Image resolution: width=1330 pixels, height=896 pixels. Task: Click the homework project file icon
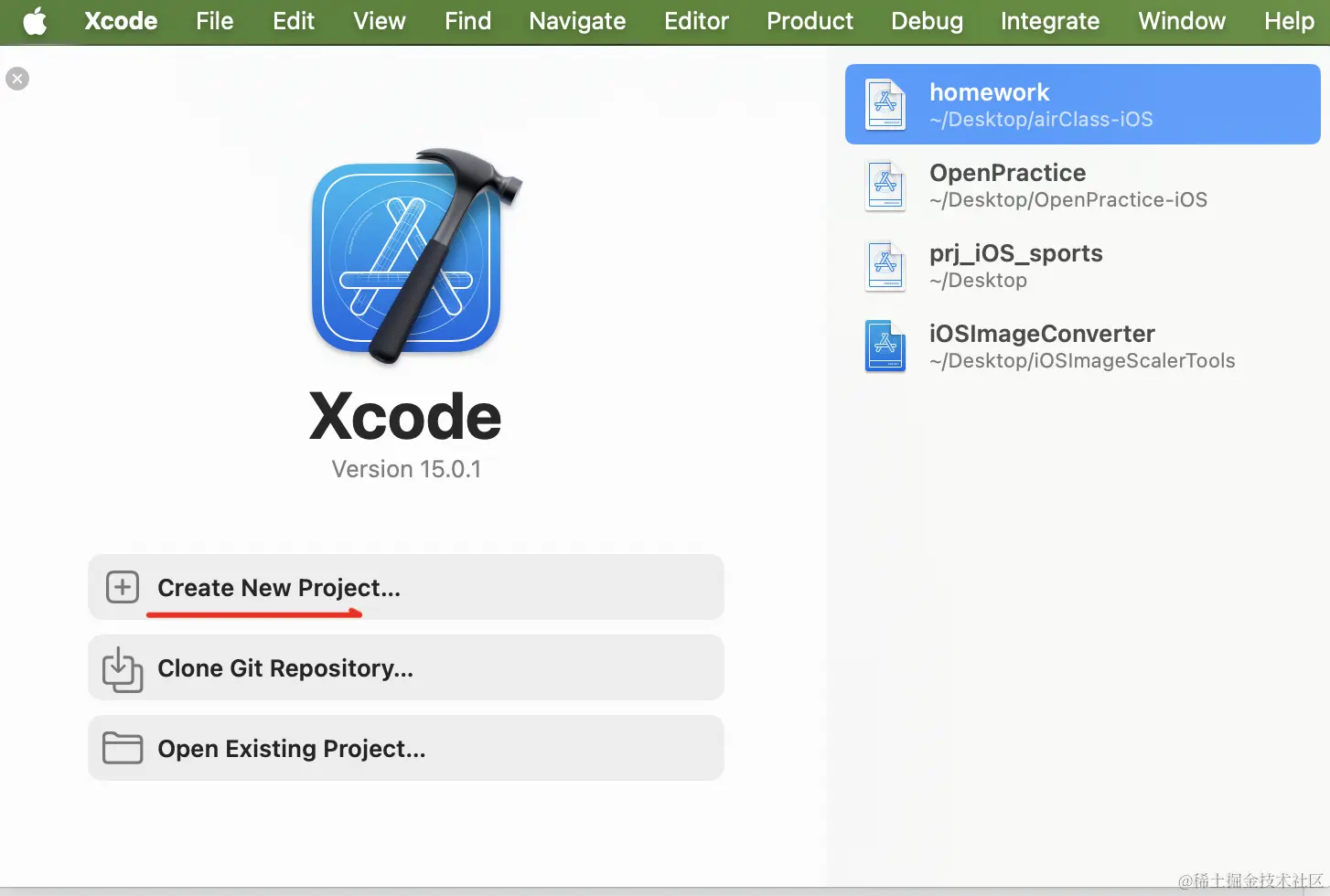click(x=885, y=104)
